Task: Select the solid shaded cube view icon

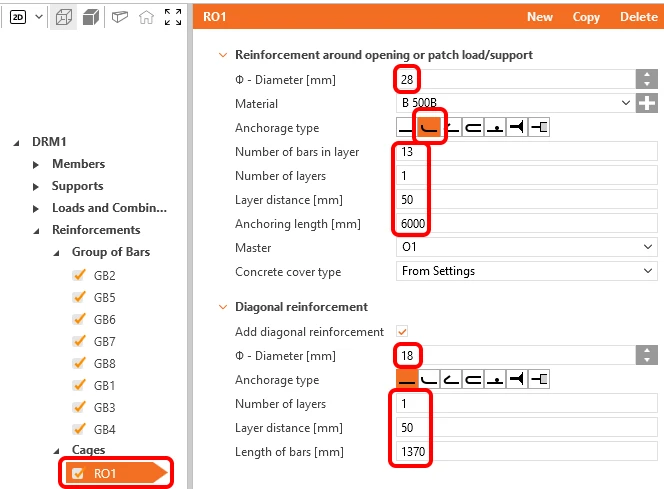Action: (x=91, y=17)
